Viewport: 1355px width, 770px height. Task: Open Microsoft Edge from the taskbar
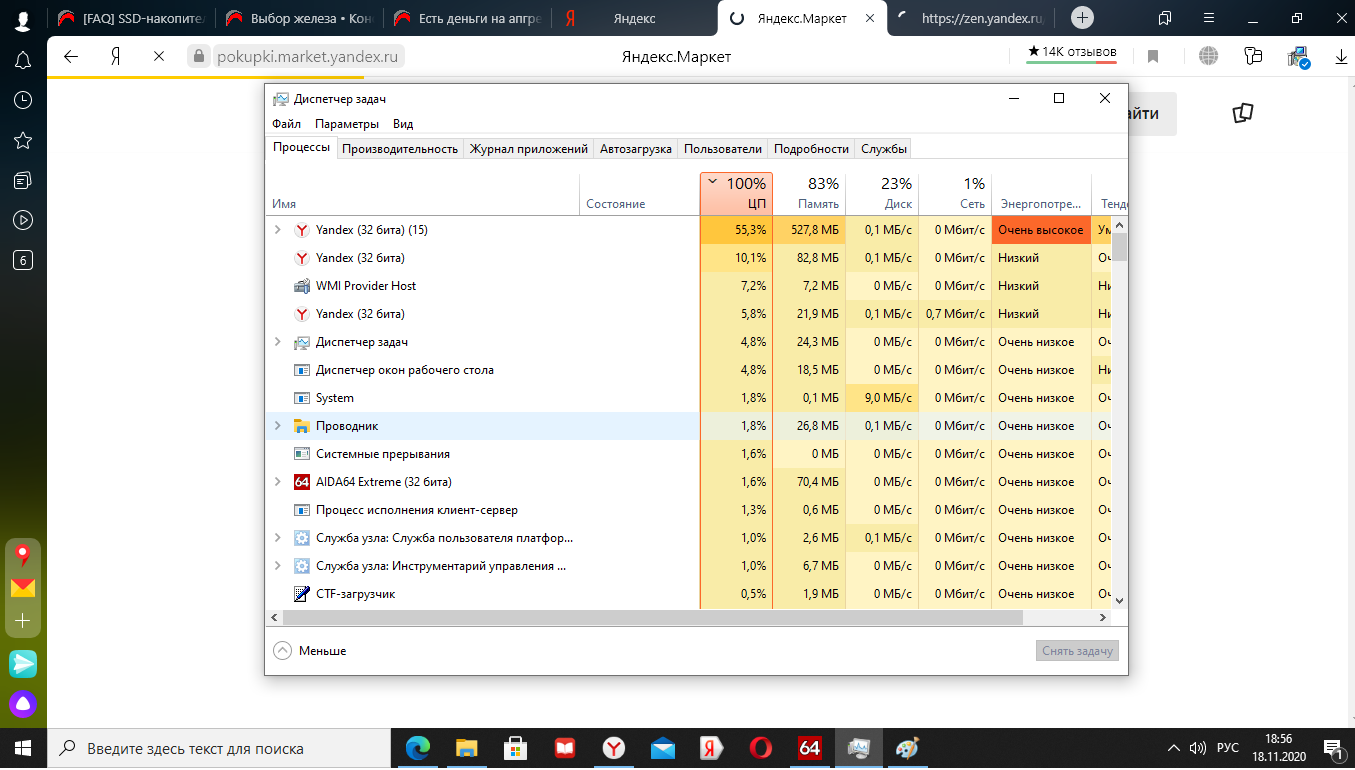(x=418, y=748)
